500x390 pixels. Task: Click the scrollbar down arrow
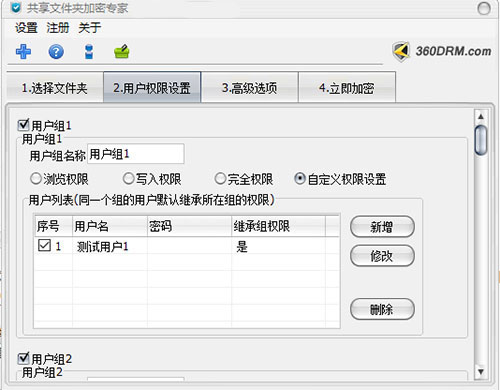pos(481,371)
